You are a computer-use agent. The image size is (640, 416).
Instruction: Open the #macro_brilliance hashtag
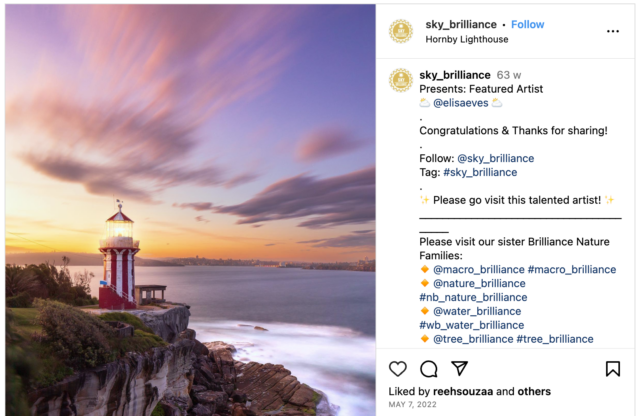click(x=572, y=269)
